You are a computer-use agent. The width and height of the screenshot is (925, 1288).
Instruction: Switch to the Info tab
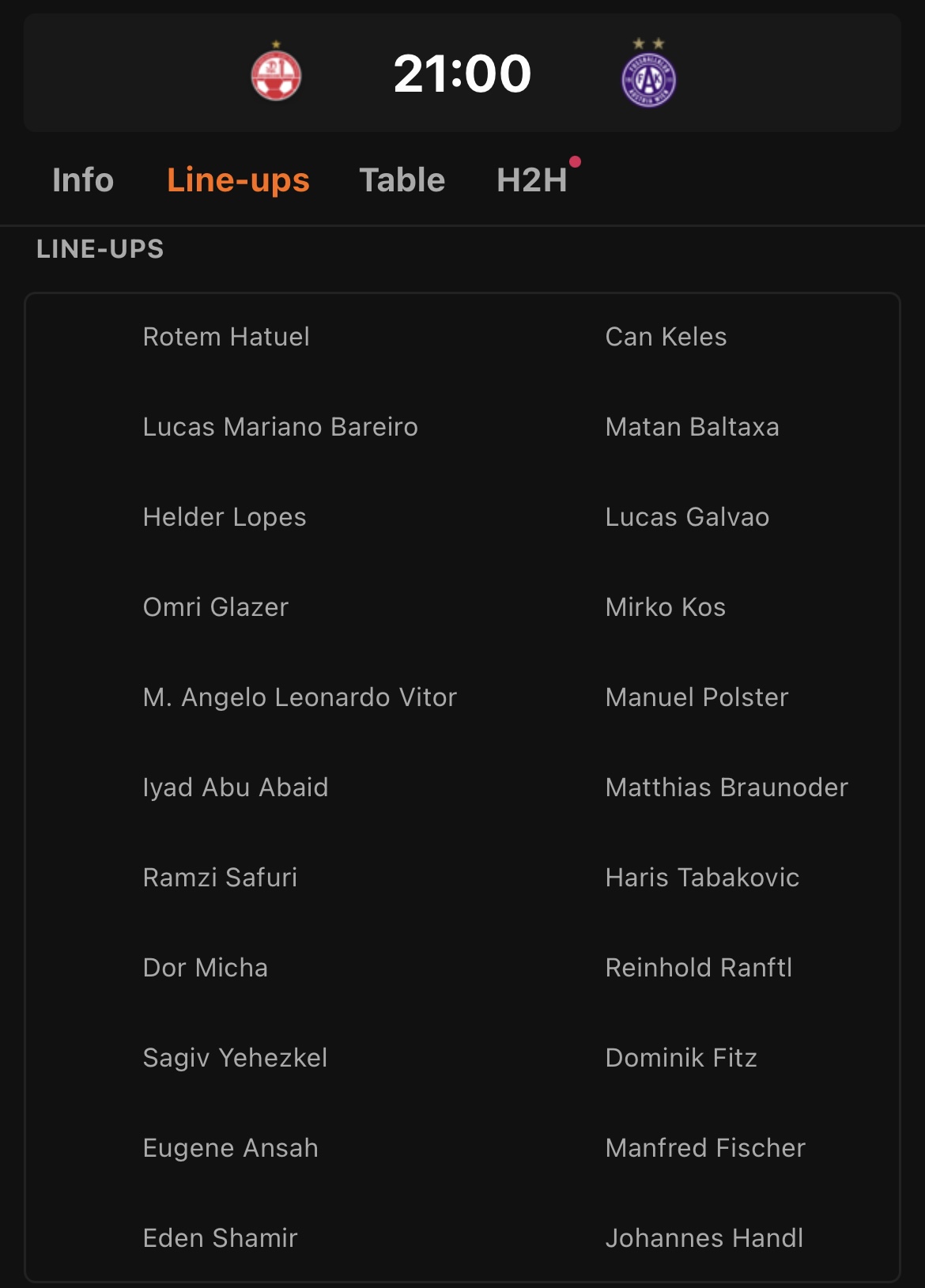[x=83, y=180]
